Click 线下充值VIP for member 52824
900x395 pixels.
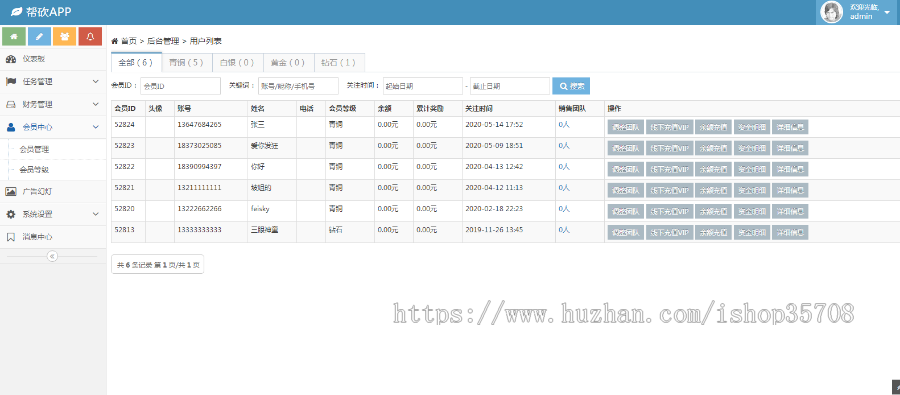[x=669, y=127]
